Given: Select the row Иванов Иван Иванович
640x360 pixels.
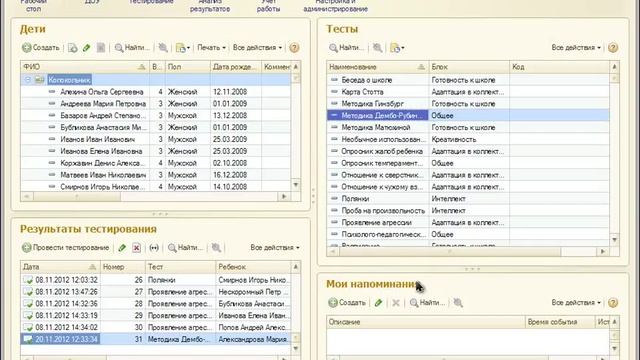Looking at the screenshot, I should (156, 139).
